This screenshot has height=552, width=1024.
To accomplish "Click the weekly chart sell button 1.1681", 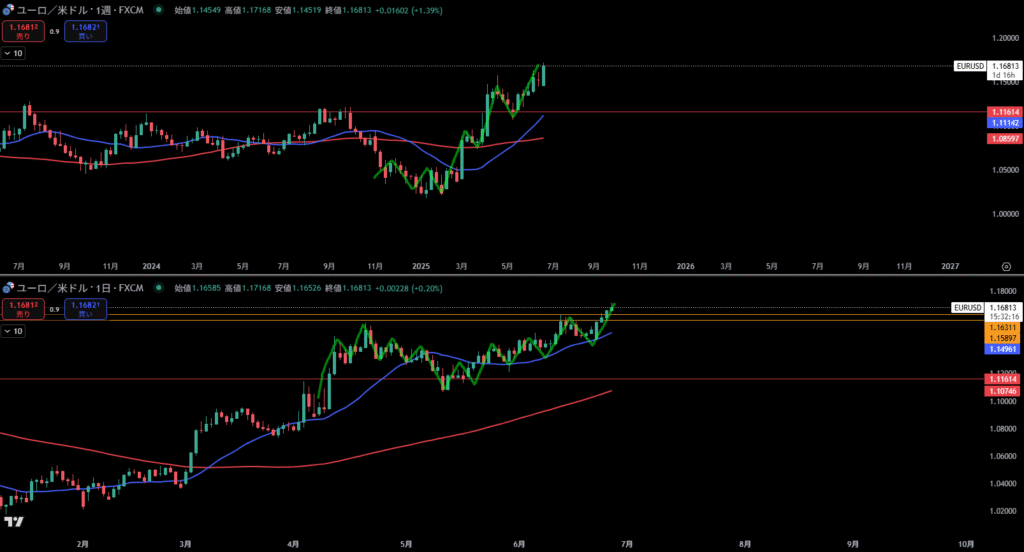I will 23,31.
